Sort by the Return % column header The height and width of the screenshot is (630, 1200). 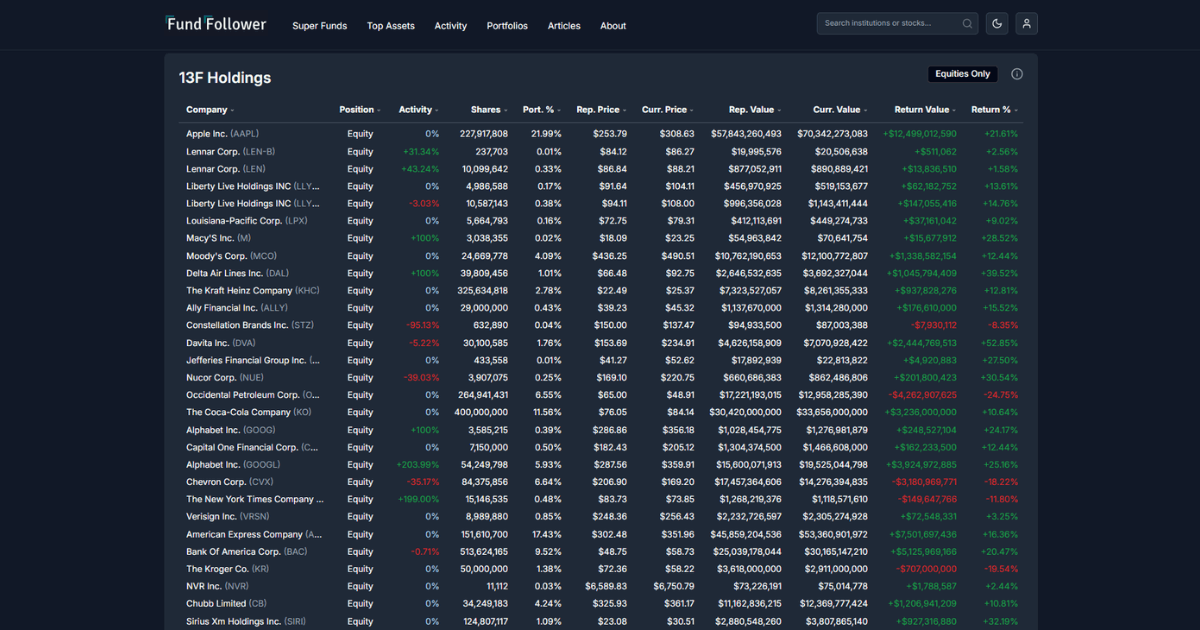pyautogui.click(x=995, y=110)
